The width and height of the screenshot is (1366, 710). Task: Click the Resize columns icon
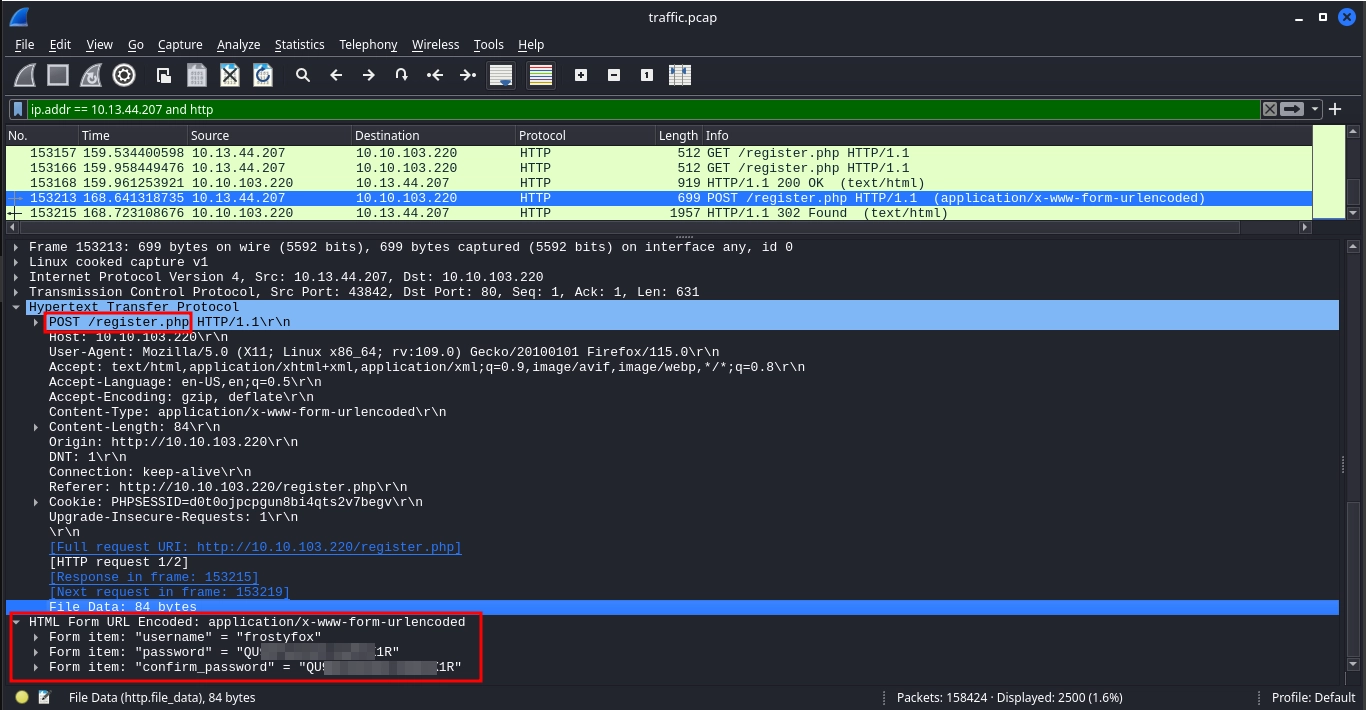point(680,75)
